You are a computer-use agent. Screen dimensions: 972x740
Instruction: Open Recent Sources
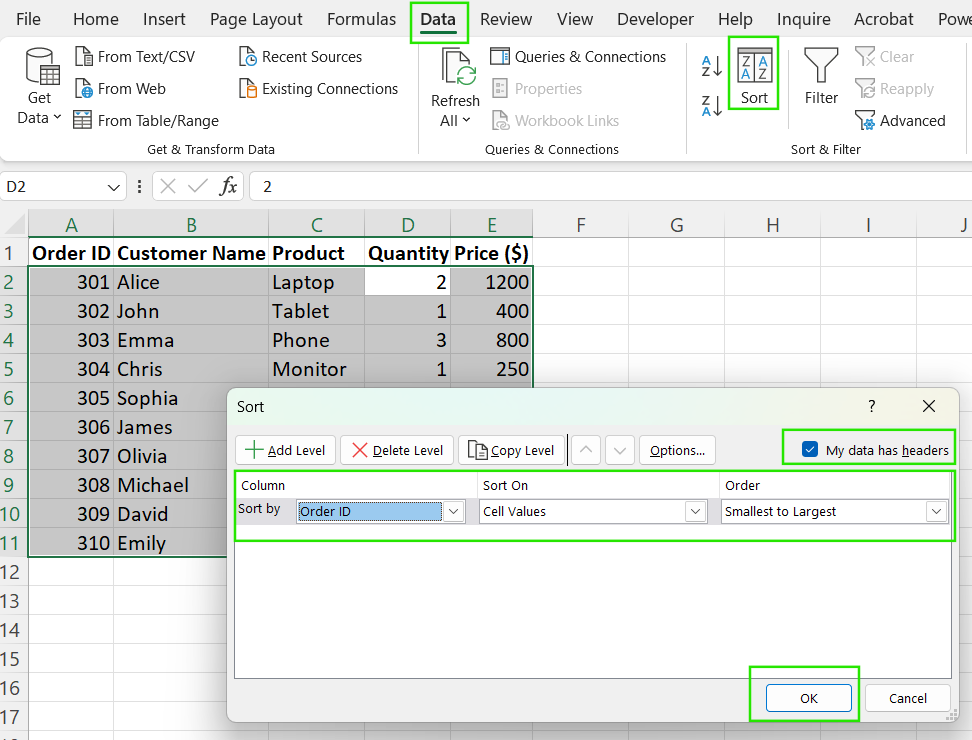[x=300, y=56]
